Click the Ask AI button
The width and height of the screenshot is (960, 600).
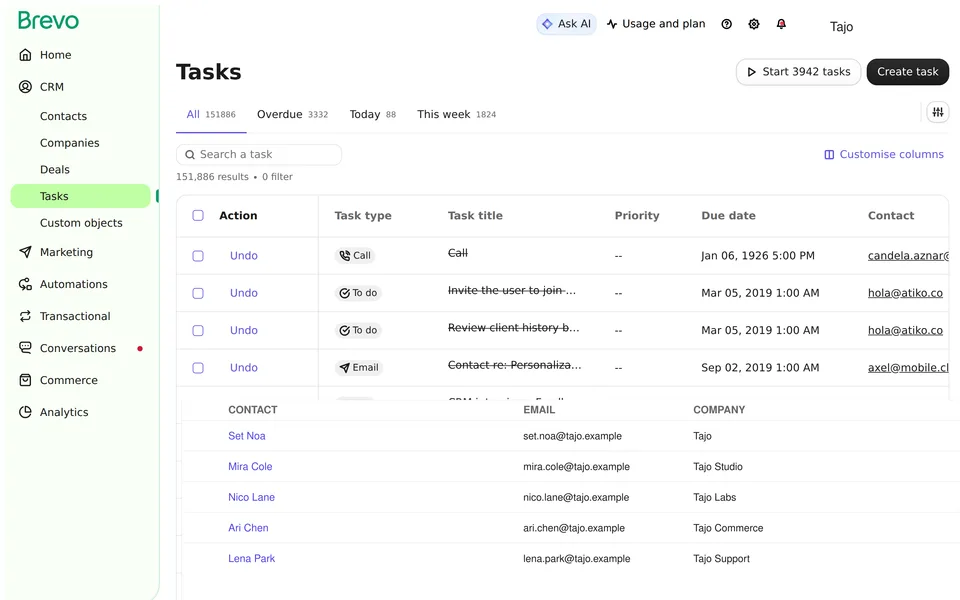click(x=566, y=24)
